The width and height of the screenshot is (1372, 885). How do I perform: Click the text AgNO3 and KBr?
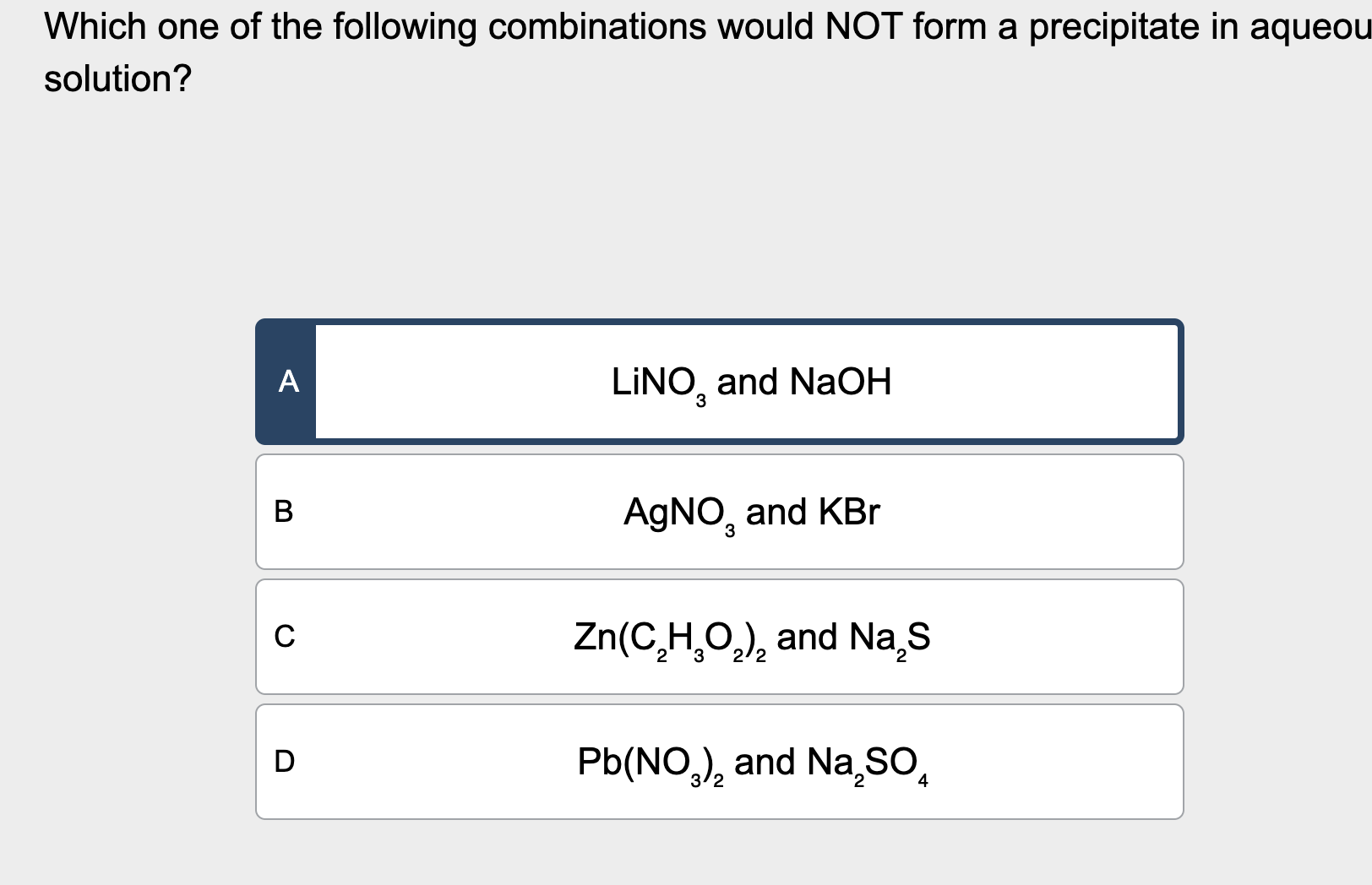pos(750,511)
